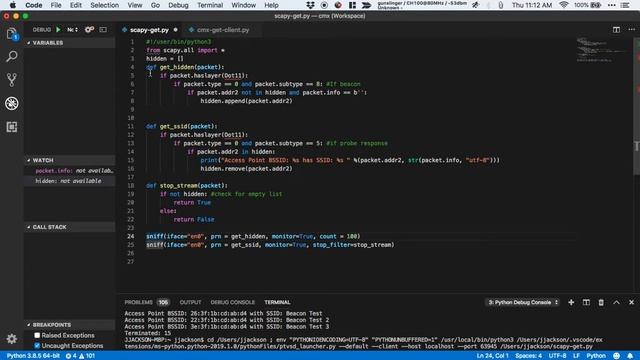Image resolution: width=640 pixels, height=360 pixels.
Task: Select the TERMINAL panel tab
Action: tap(277, 302)
